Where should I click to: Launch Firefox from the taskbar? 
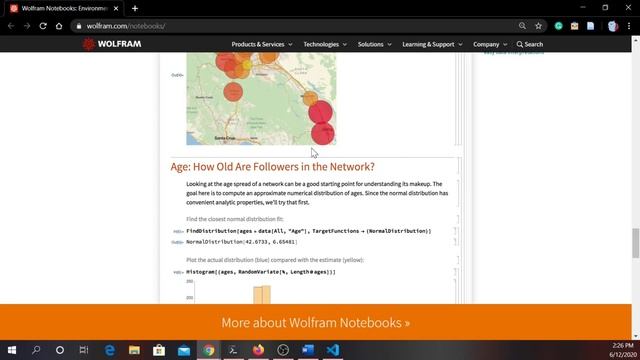coord(258,350)
